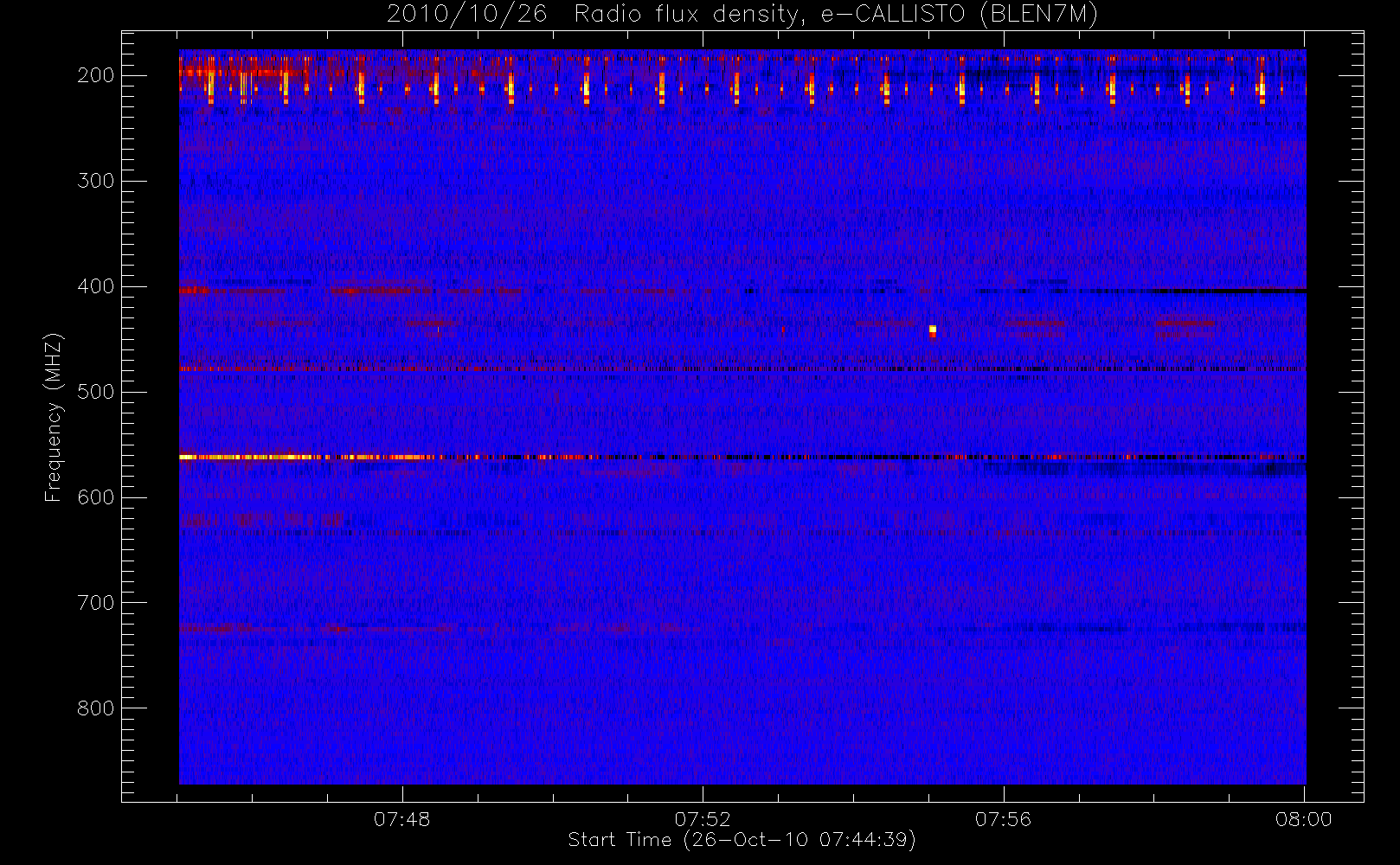Click the 'Start Time (26-Oct-10 07:44:39)' label

[x=742, y=840]
